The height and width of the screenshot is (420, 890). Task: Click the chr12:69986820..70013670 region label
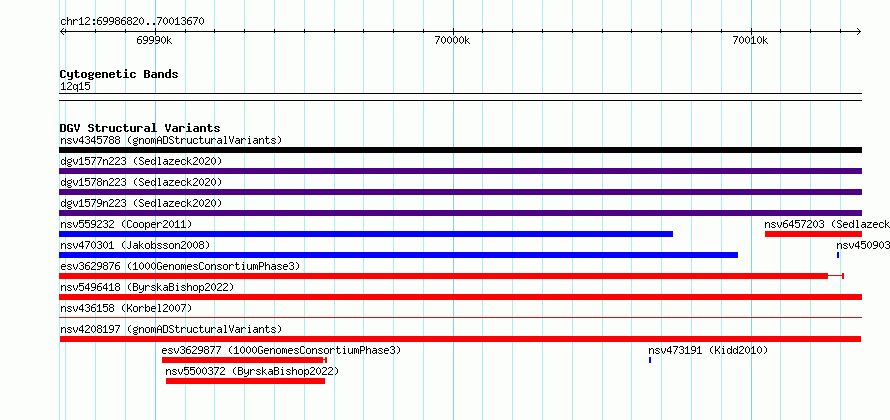132,22
